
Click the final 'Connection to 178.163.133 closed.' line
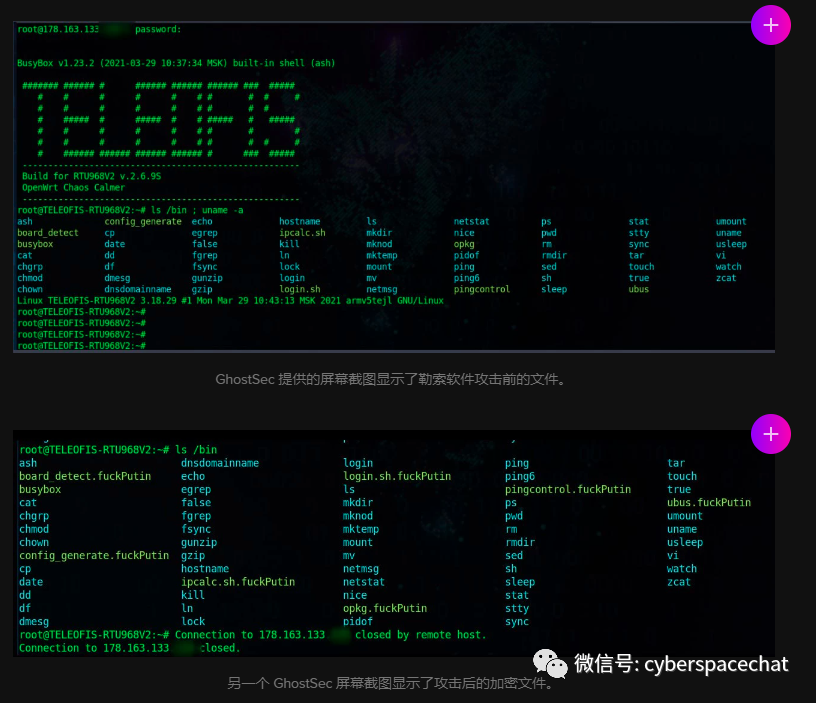click(130, 648)
